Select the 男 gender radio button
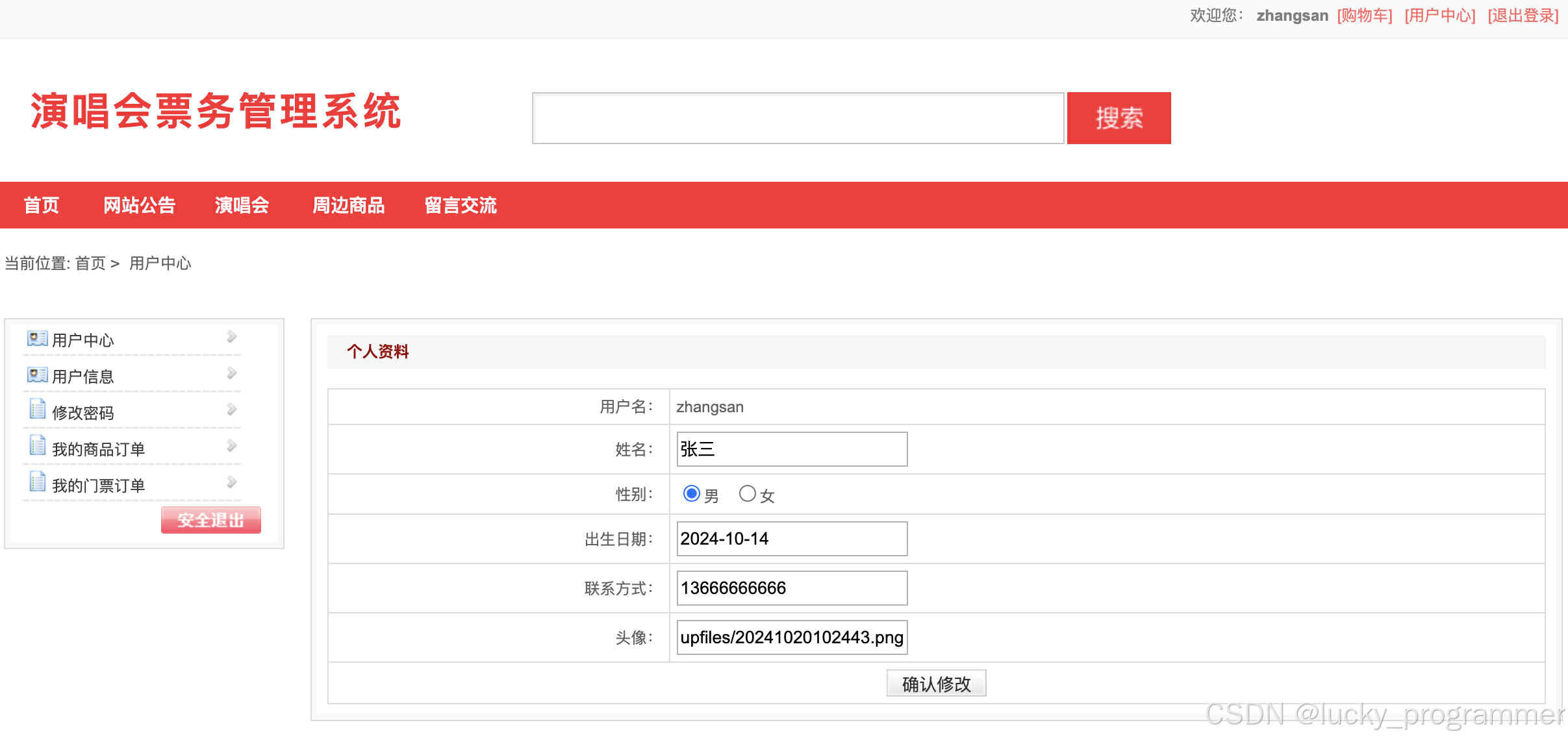 coord(691,494)
